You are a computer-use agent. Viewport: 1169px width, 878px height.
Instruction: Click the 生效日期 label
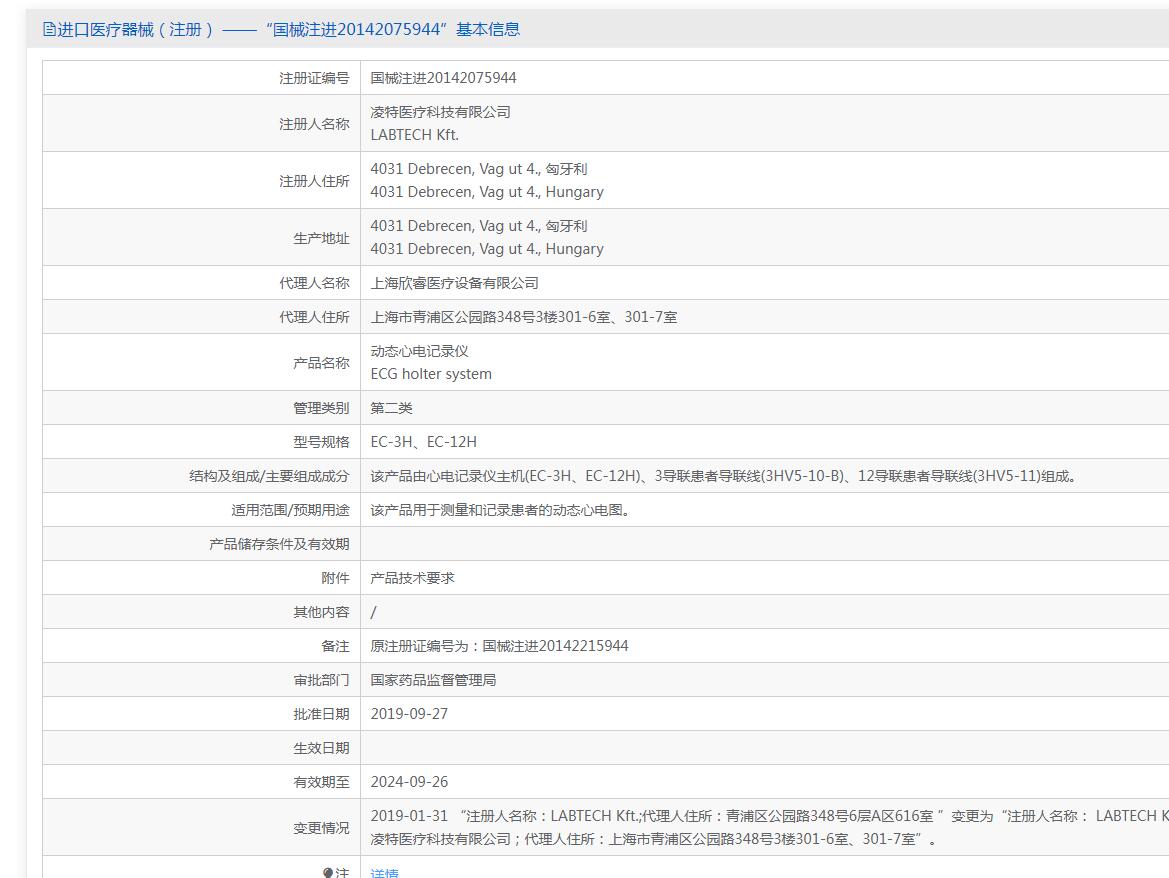pos(321,748)
